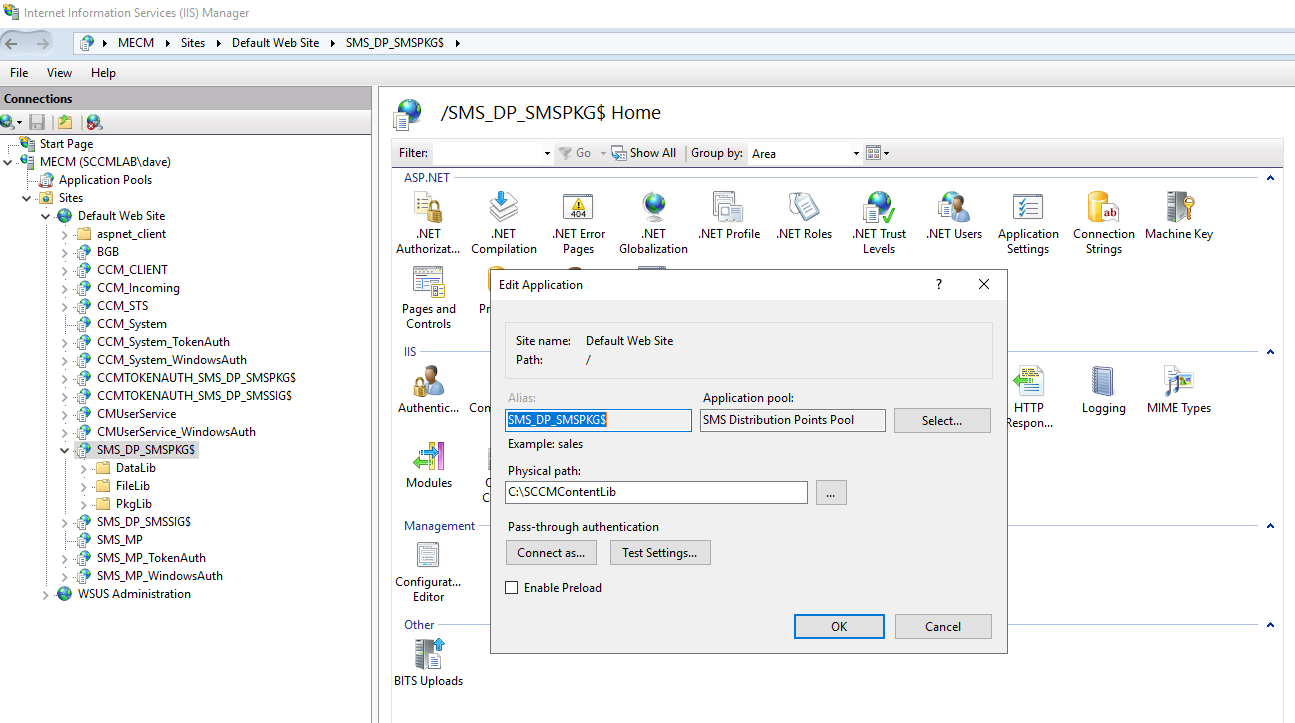The height and width of the screenshot is (723, 1295).
Task: Open .NET Error Pages feature
Action: (579, 223)
